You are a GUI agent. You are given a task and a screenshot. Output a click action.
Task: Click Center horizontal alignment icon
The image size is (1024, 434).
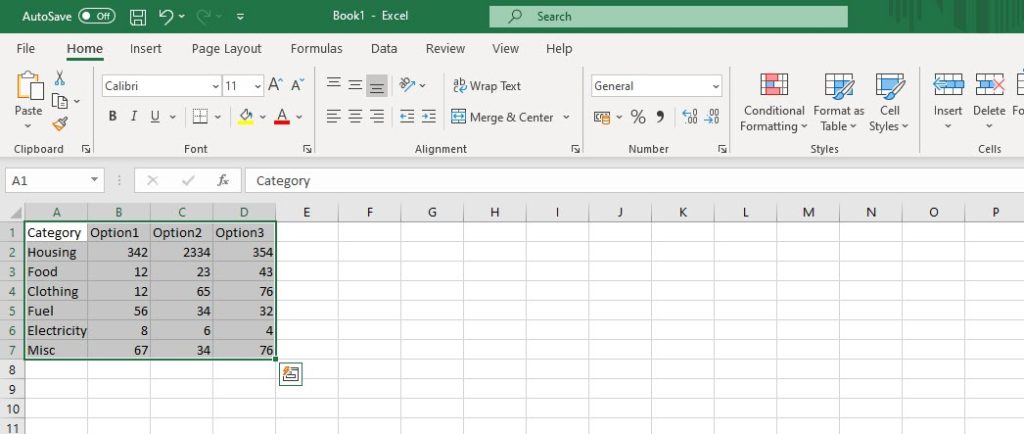point(355,117)
